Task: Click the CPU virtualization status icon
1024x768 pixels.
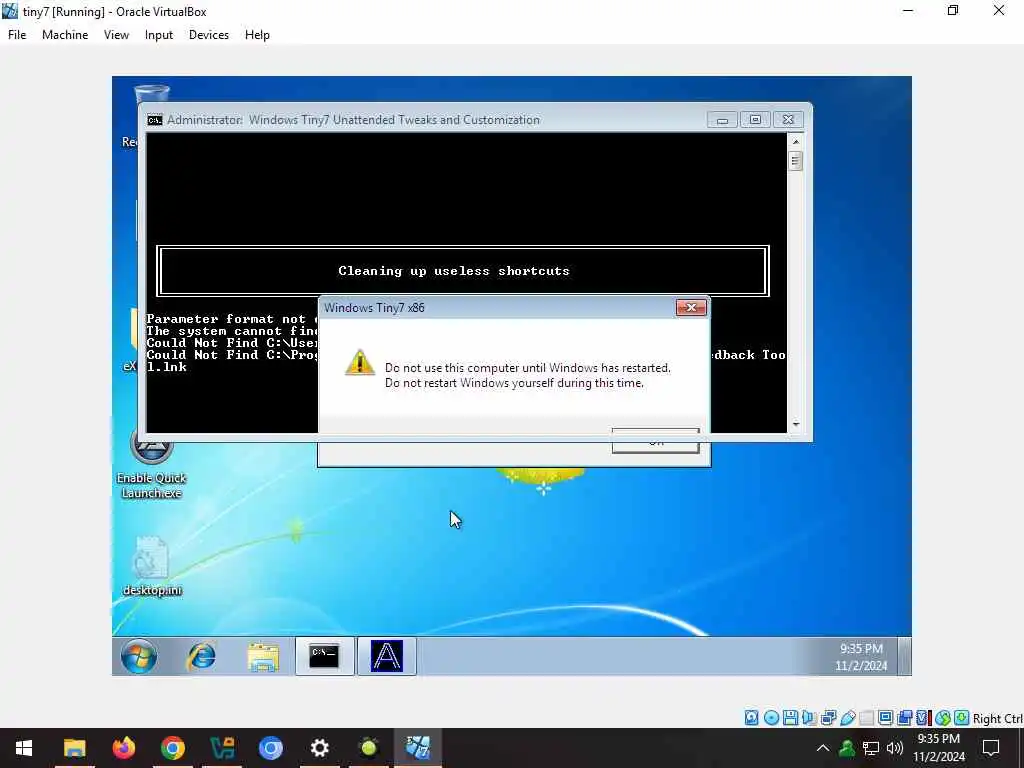Action: click(923, 718)
